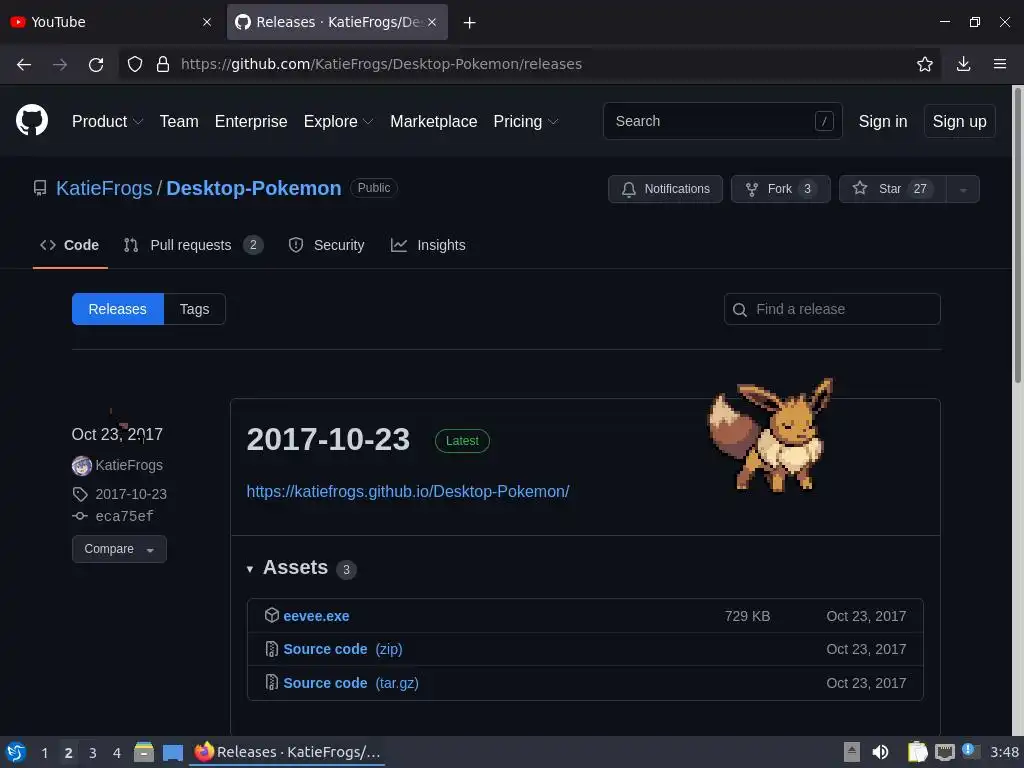Viewport: 1024px width, 768px height.
Task: Open the KatieFrogs user profile link
Action: pos(104,188)
